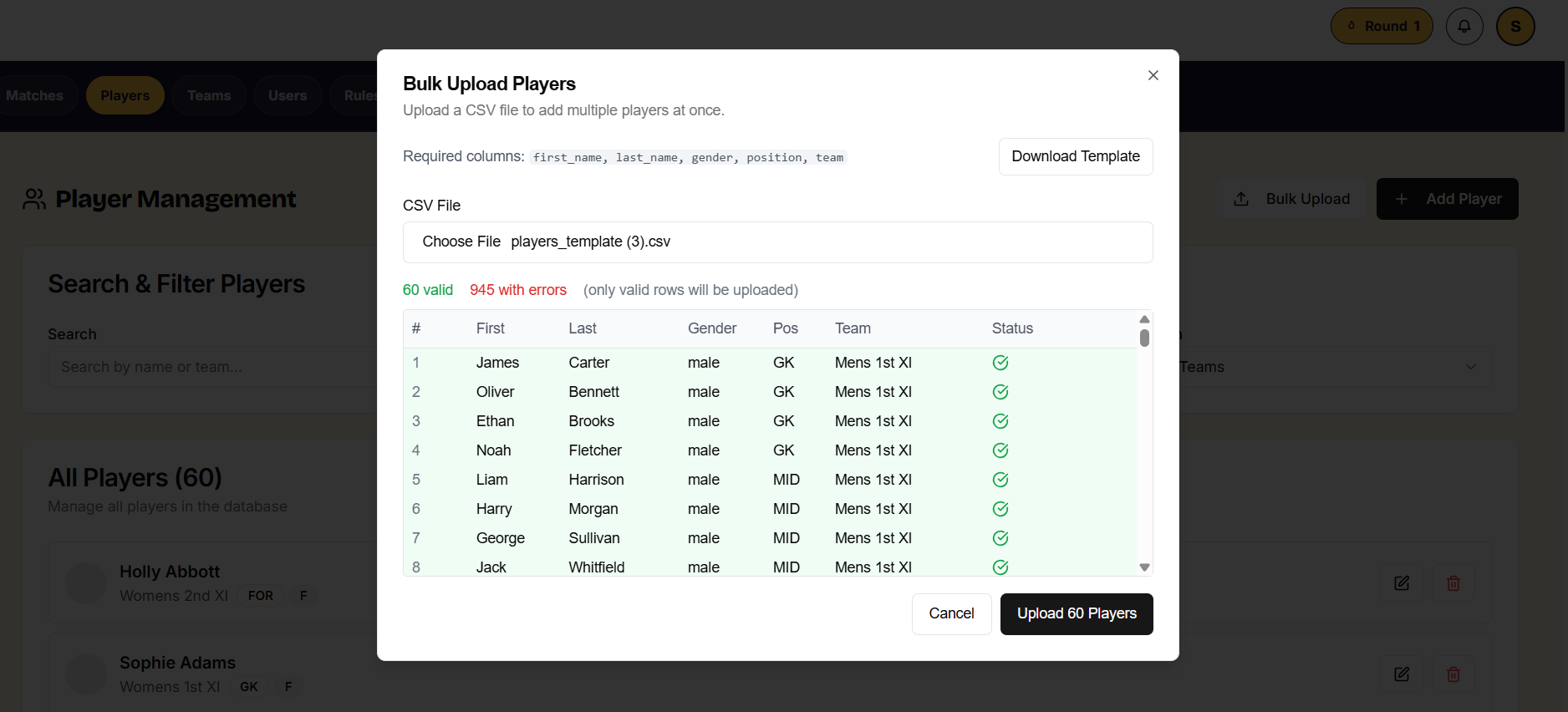The width and height of the screenshot is (1568, 712).
Task: Select the 'Sullivan' last name cell
Action: [594, 538]
